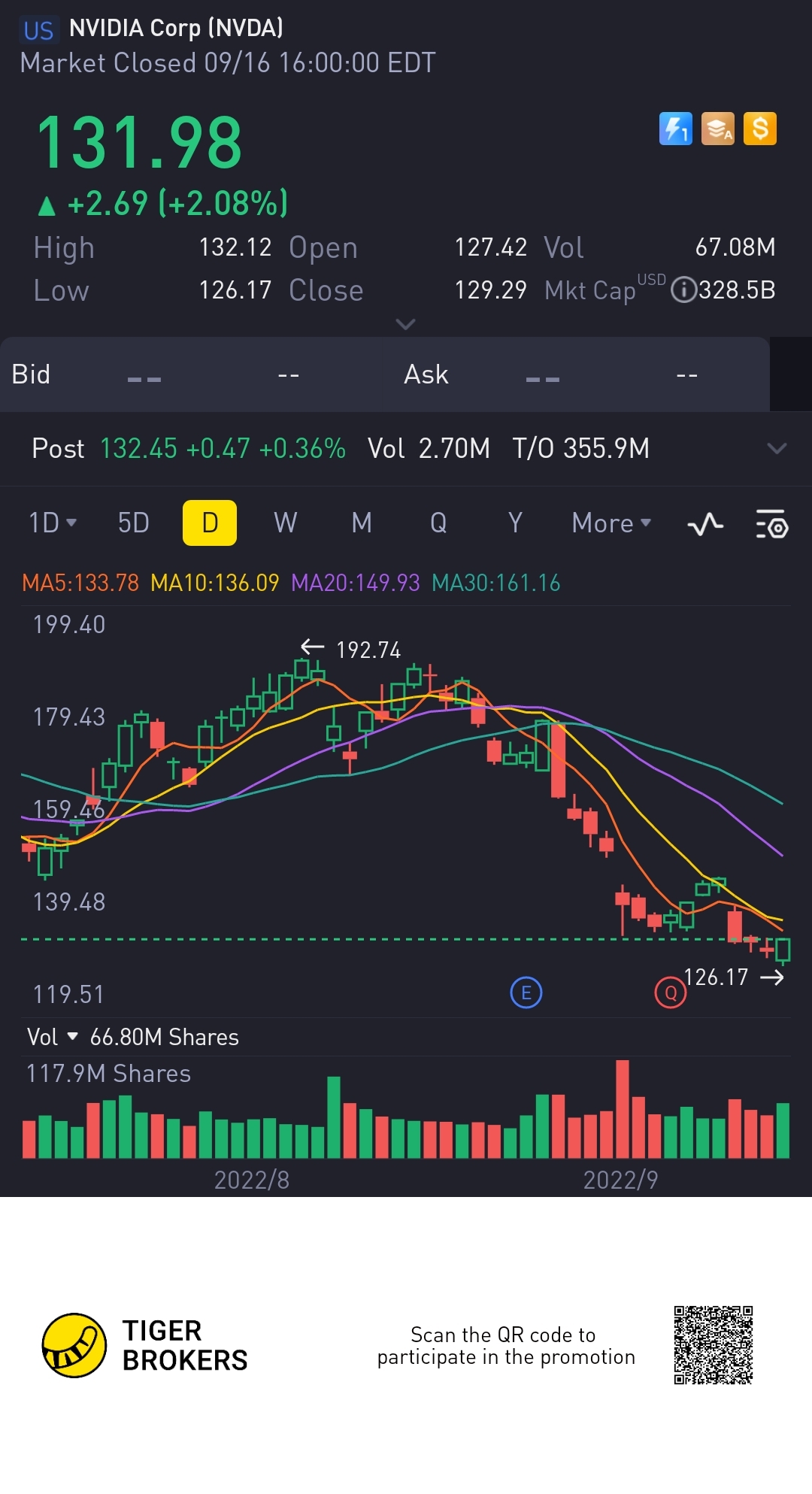Tap the Close value 129.29

(490, 290)
